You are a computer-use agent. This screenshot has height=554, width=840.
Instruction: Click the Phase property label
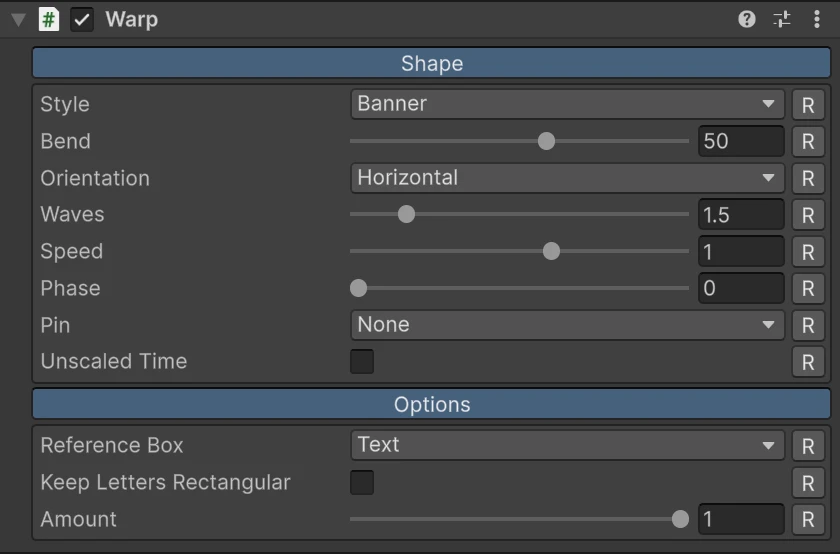pyautogui.click(x=70, y=288)
